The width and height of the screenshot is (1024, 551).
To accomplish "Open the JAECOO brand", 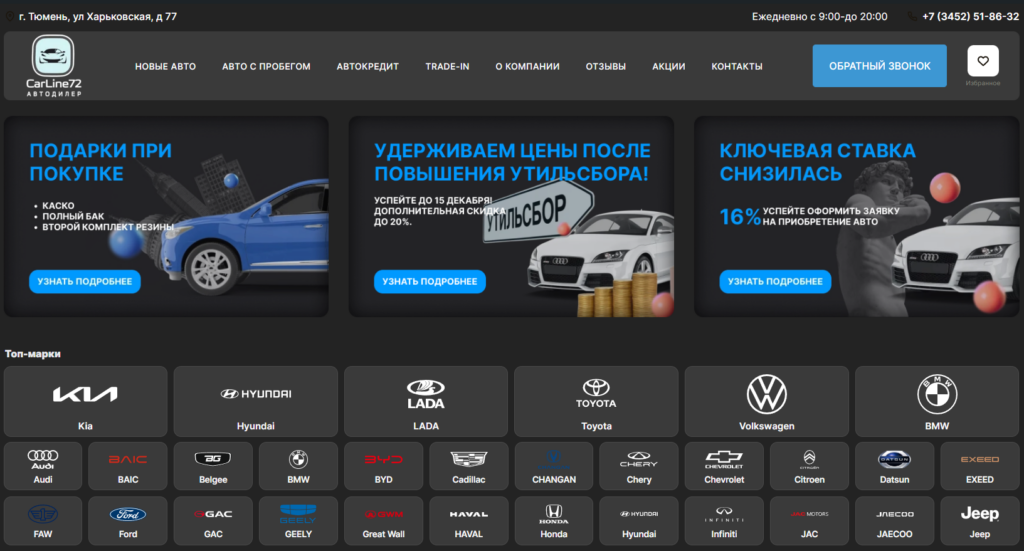I will (895, 521).
